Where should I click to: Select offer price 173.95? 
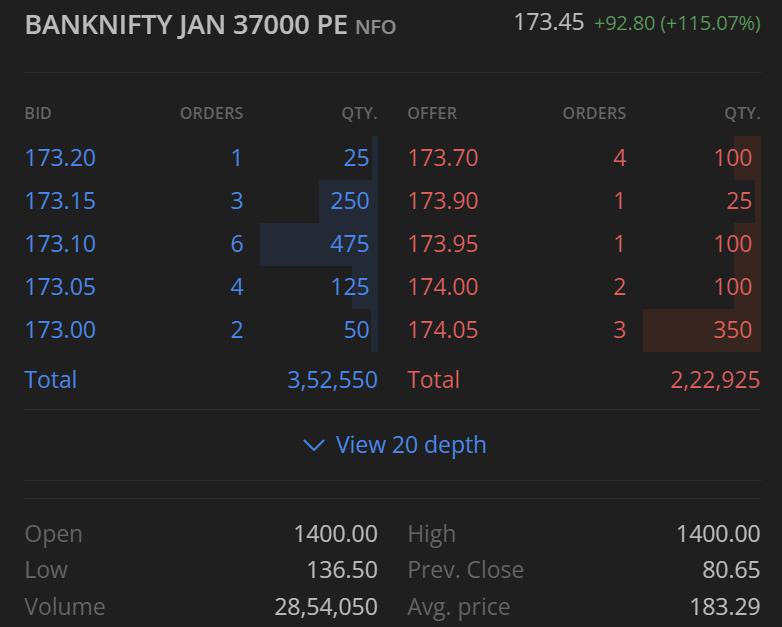coord(443,244)
